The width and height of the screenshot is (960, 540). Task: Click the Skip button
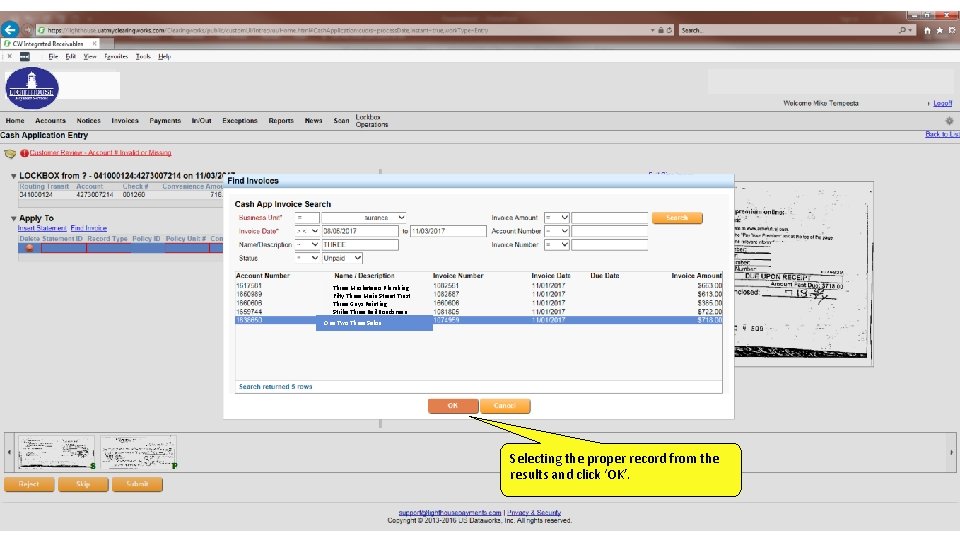pyautogui.click(x=83, y=484)
